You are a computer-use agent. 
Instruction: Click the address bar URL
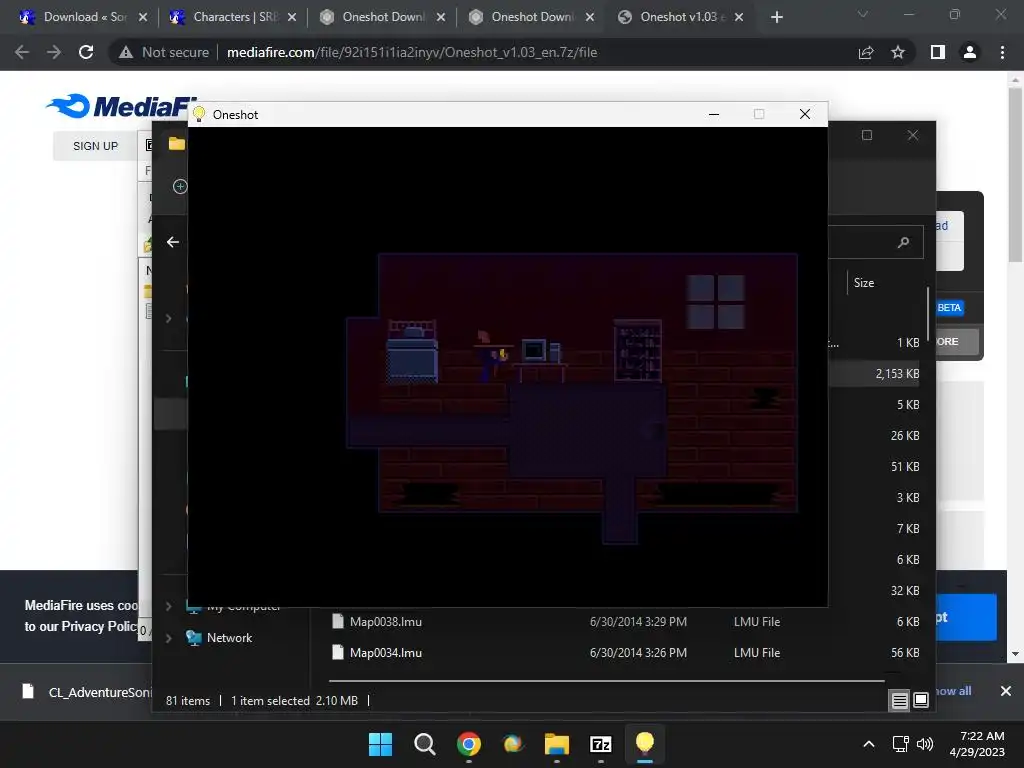click(412, 52)
